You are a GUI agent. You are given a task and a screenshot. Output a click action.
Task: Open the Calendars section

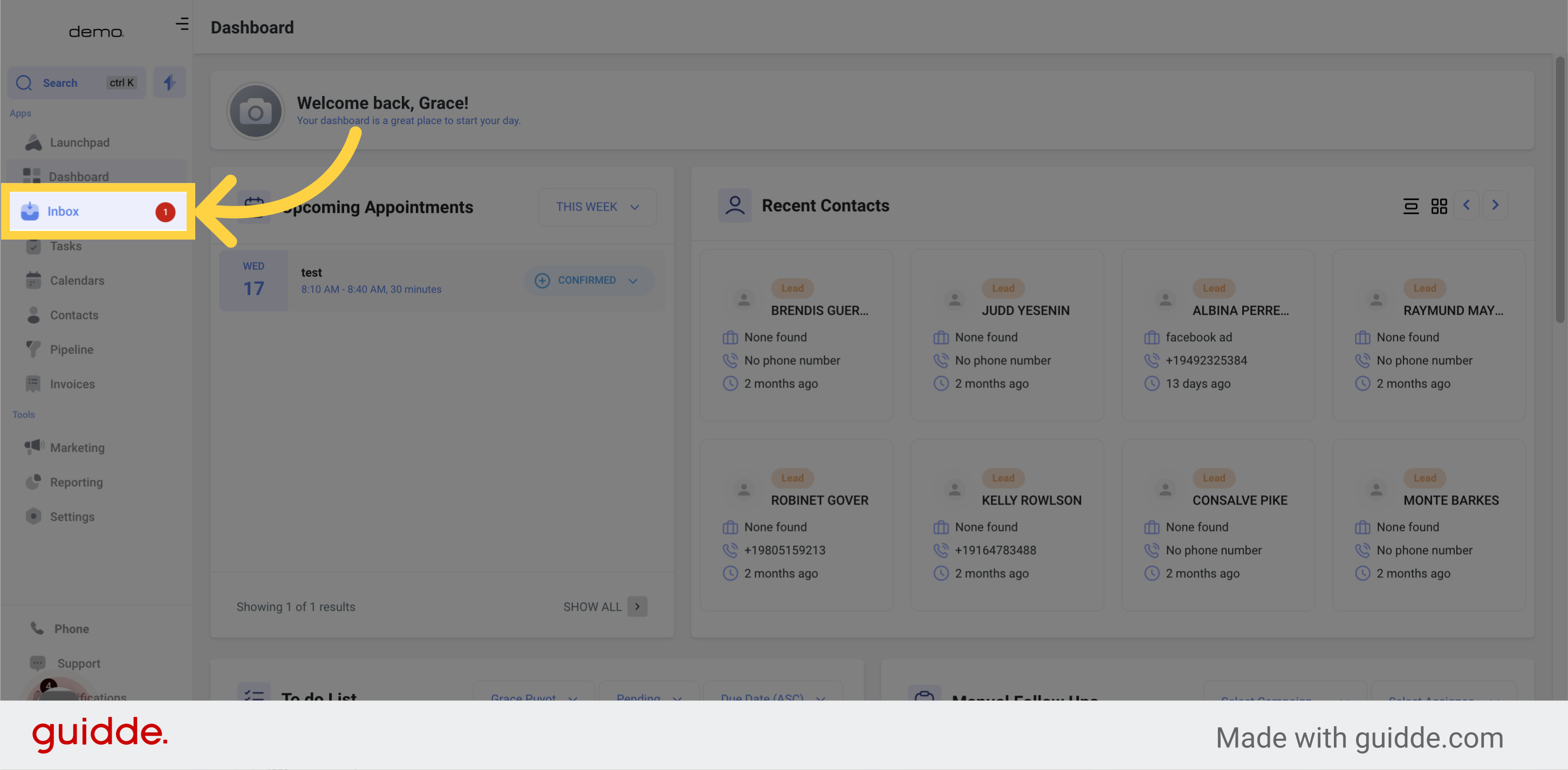pos(77,280)
